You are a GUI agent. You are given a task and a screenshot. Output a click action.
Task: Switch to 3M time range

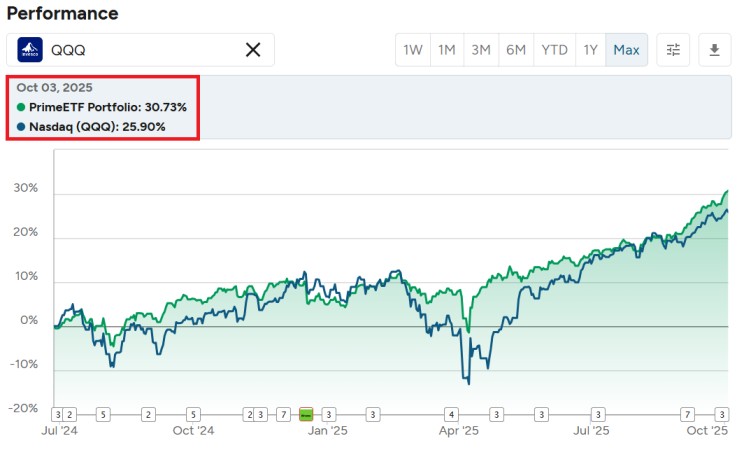[x=481, y=50]
